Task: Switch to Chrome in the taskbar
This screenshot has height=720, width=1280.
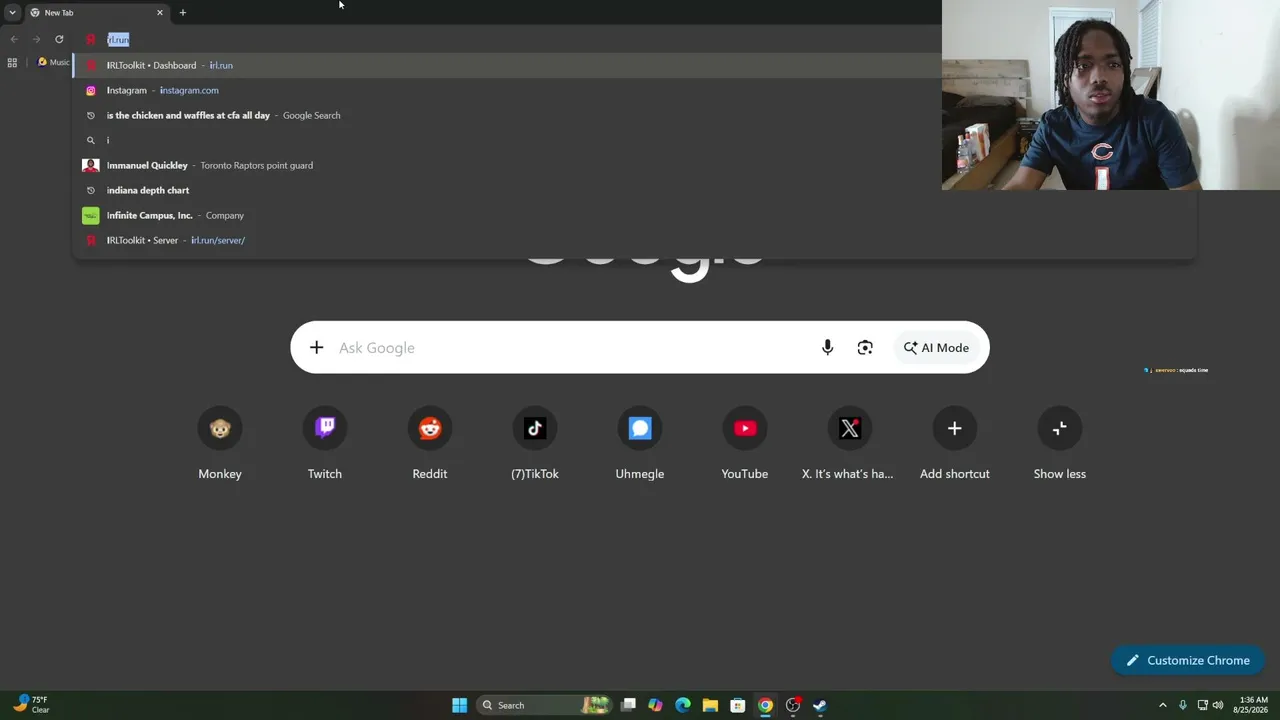Action: tap(765, 705)
